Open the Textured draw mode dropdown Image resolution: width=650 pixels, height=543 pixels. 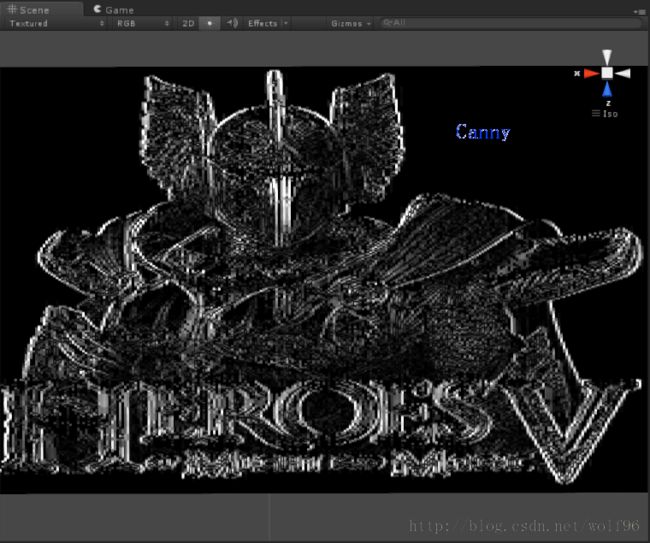tap(57, 23)
